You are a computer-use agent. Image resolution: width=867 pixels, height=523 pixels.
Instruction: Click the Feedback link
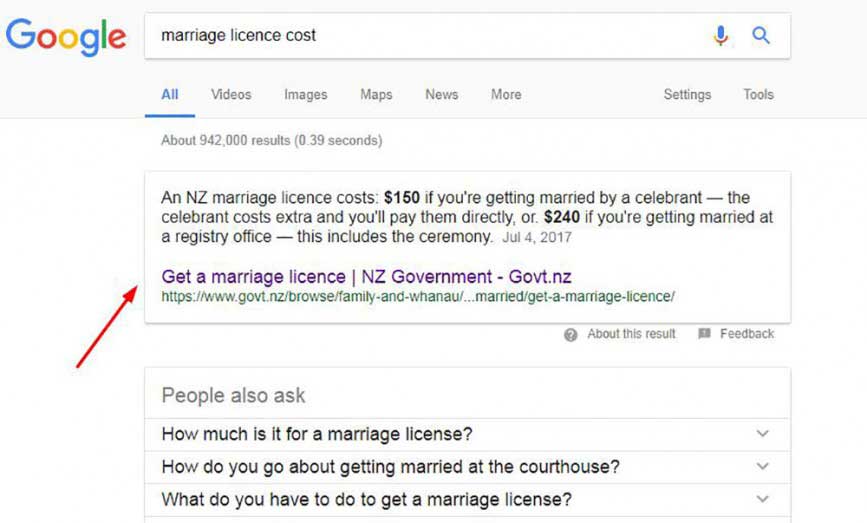(x=746, y=334)
